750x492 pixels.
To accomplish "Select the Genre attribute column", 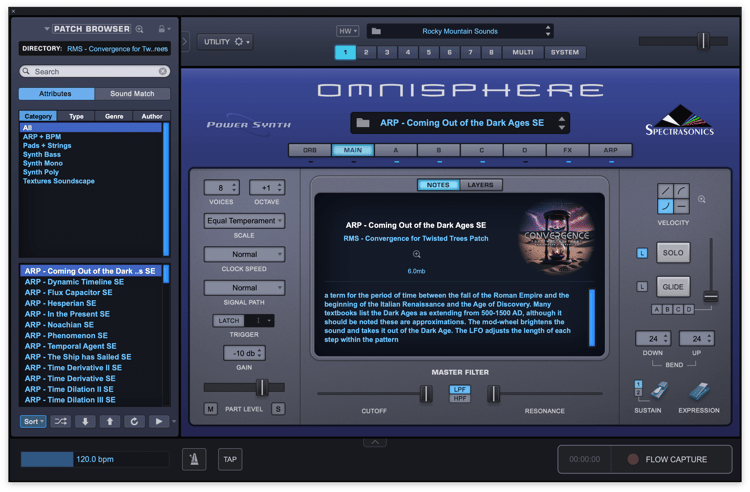I will click(x=114, y=116).
